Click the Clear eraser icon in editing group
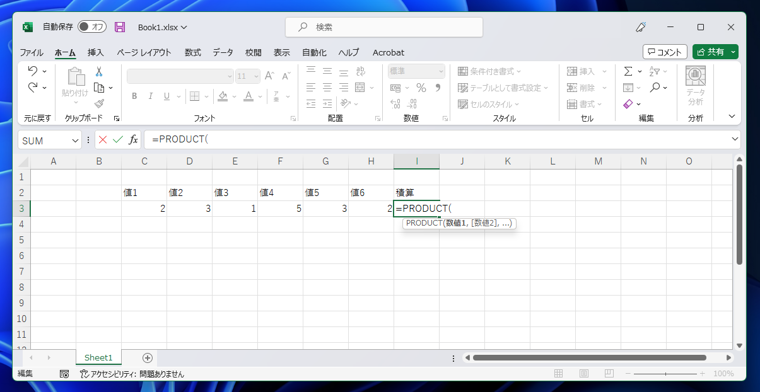Screen dimensions: 760x392 click(628, 104)
